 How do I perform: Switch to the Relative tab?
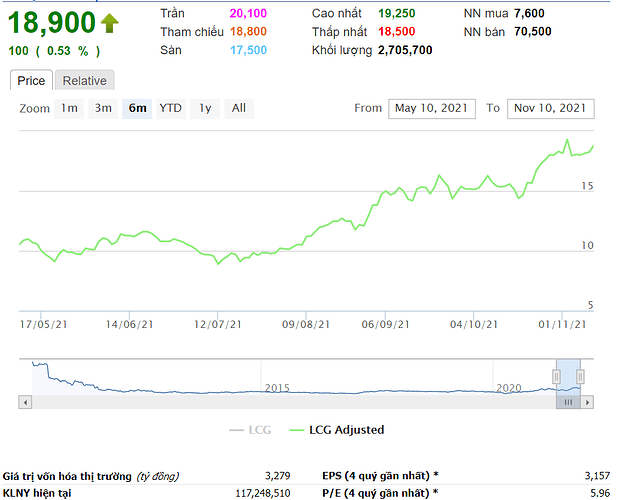84,81
